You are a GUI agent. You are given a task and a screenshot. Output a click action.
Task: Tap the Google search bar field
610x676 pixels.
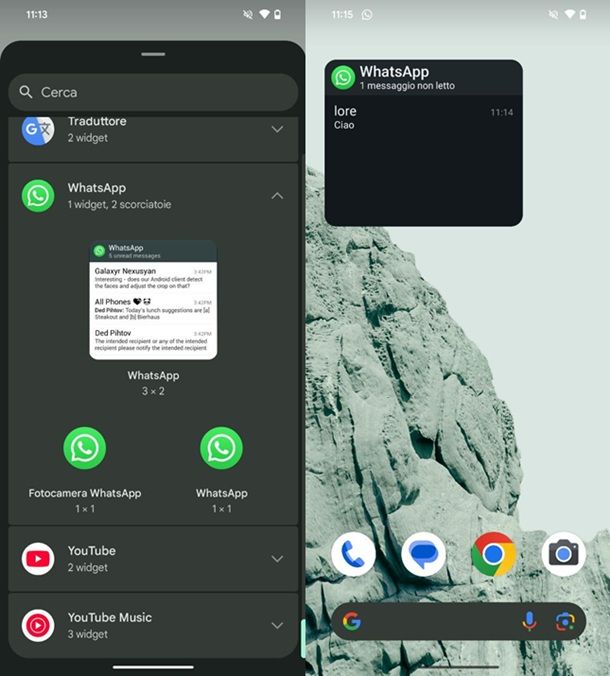tap(459, 621)
